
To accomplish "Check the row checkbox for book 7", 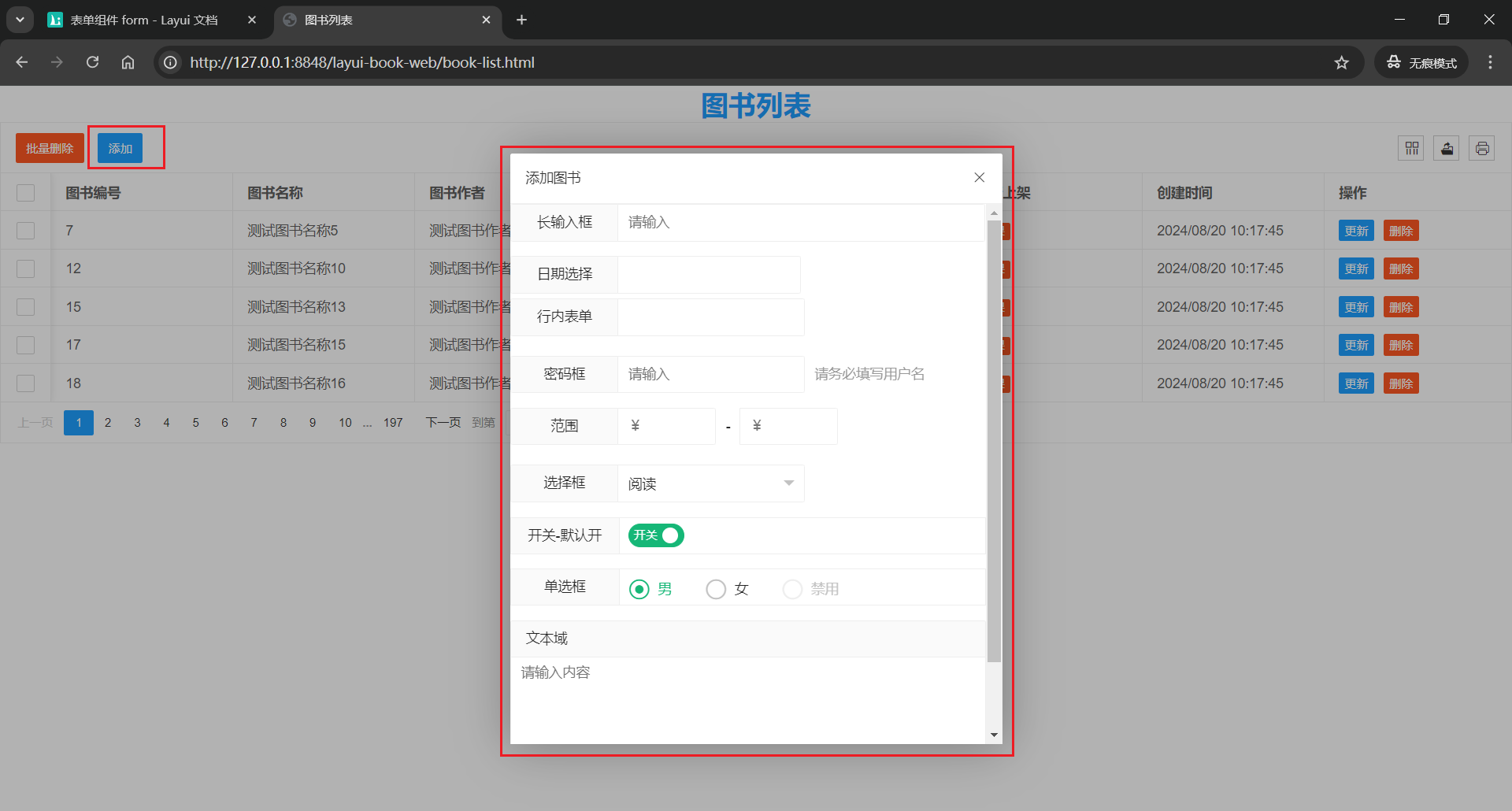I will (26, 231).
